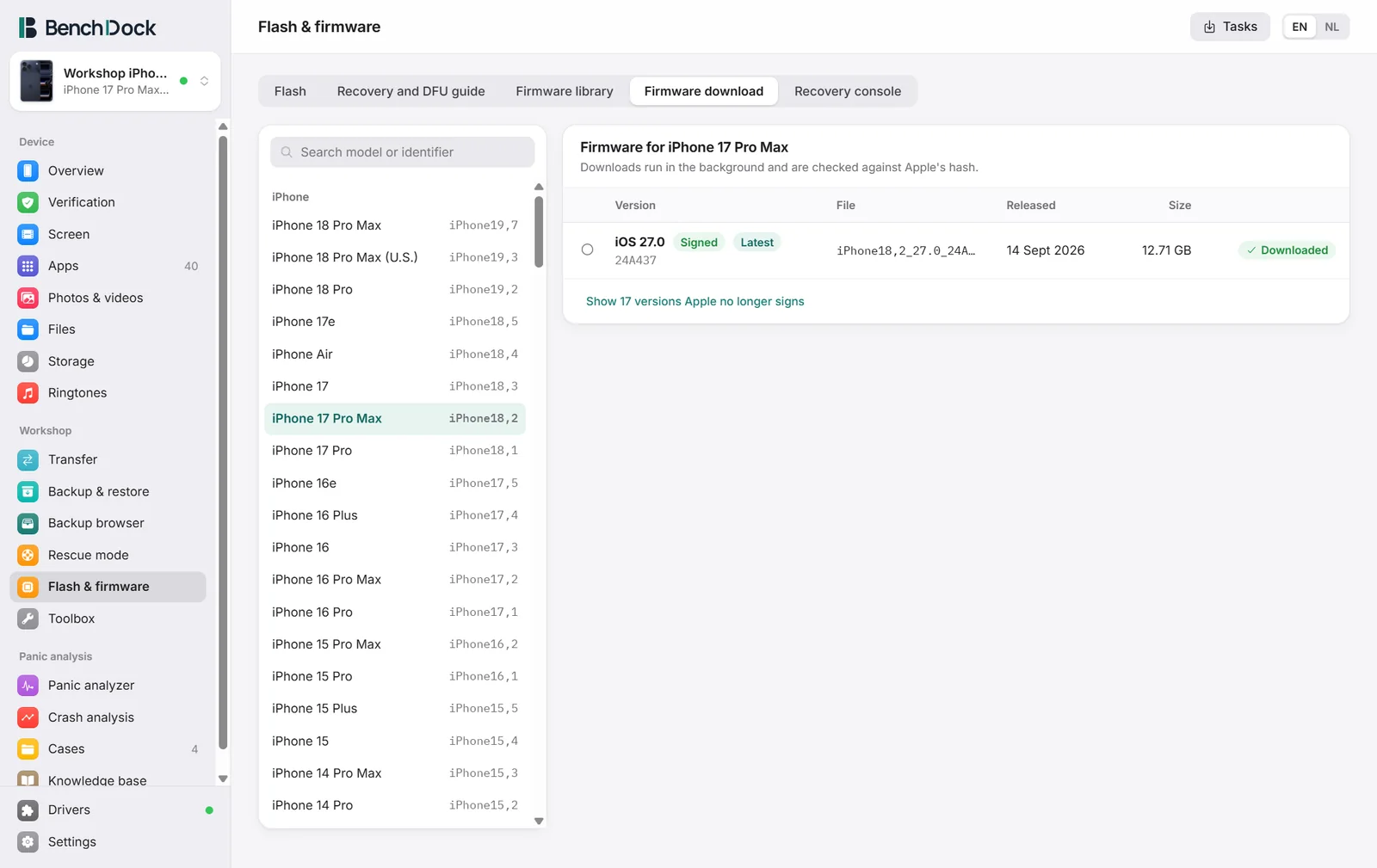Click the 14 Sept 2026 release date
1377x868 pixels.
[1046, 250]
